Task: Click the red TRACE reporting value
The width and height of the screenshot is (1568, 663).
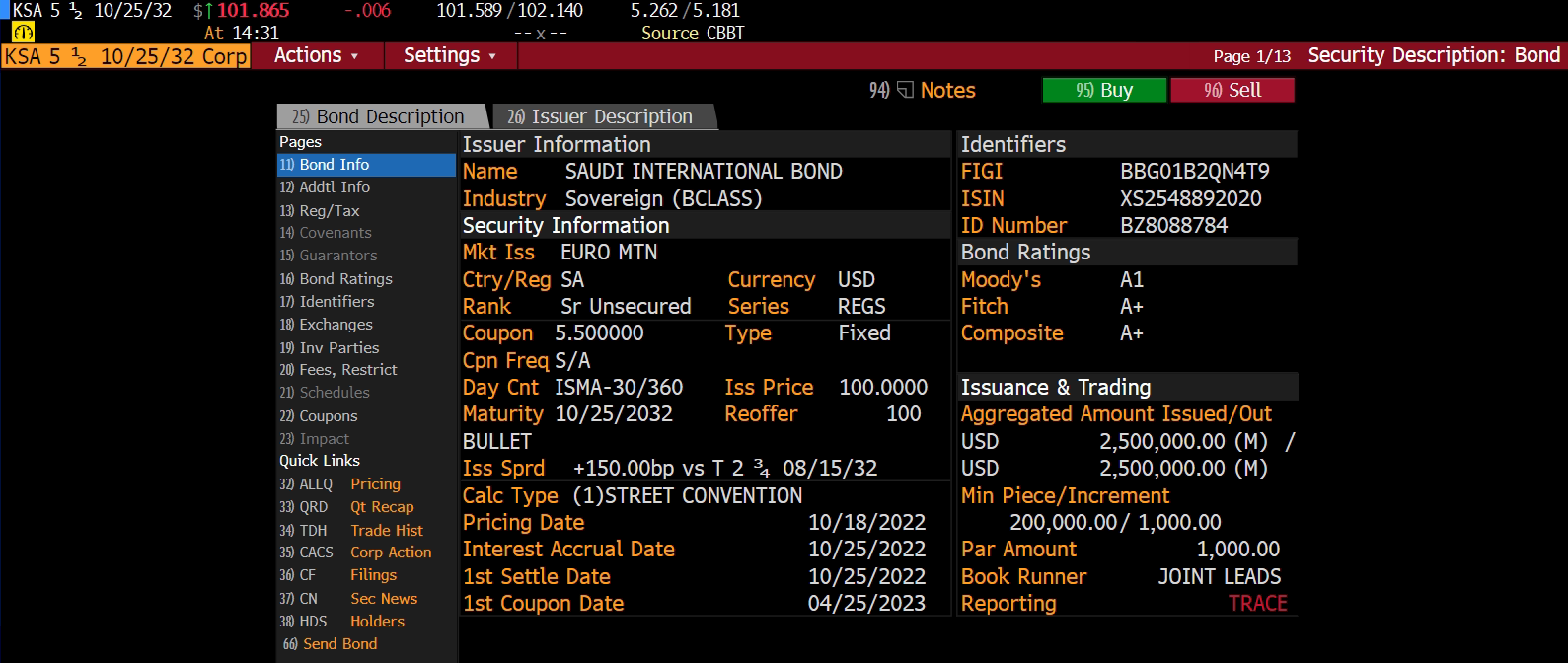Action: point(1258,604)
